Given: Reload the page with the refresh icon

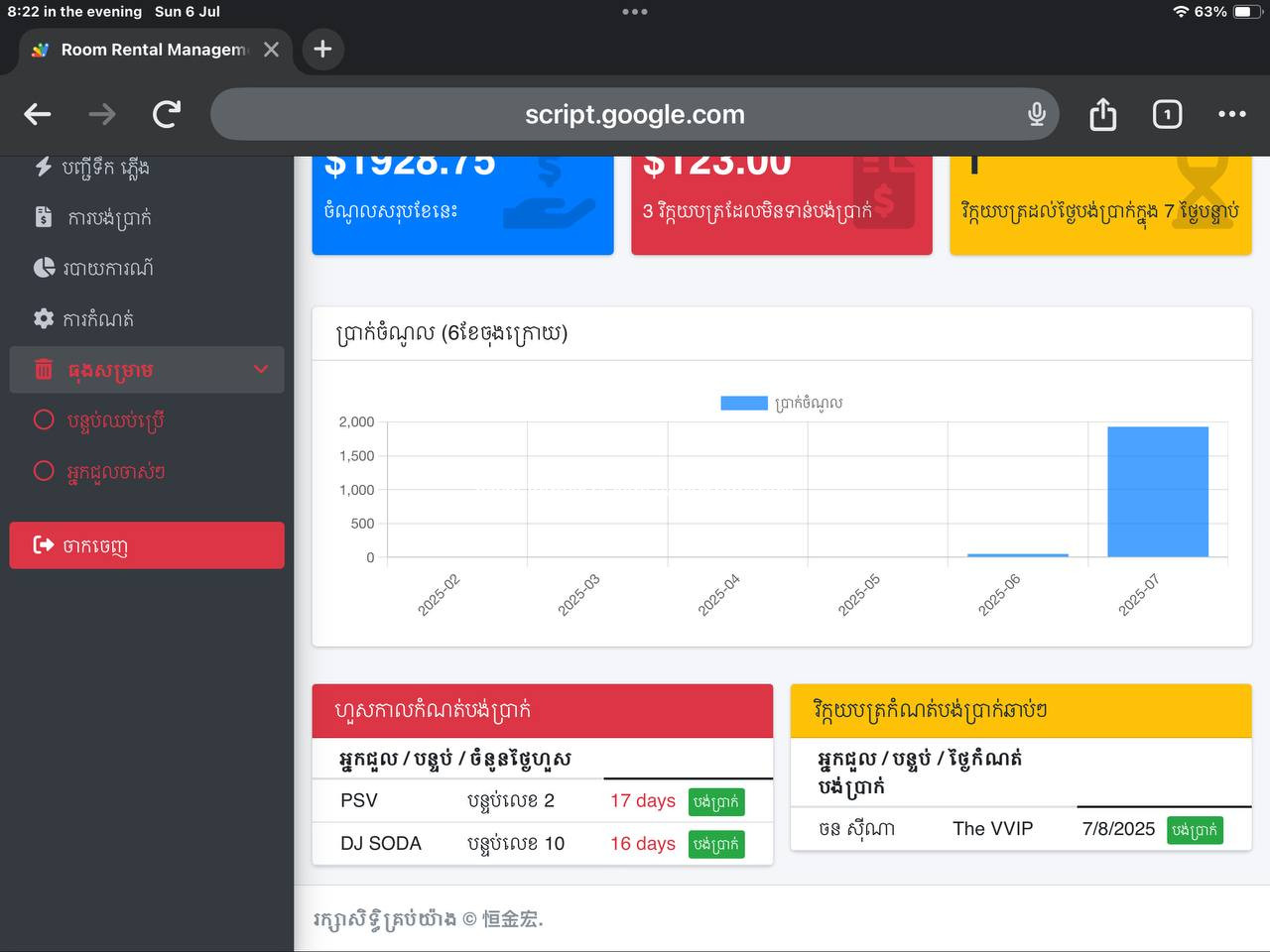Looking at the screenshot, I should click(x=167, y=115).
